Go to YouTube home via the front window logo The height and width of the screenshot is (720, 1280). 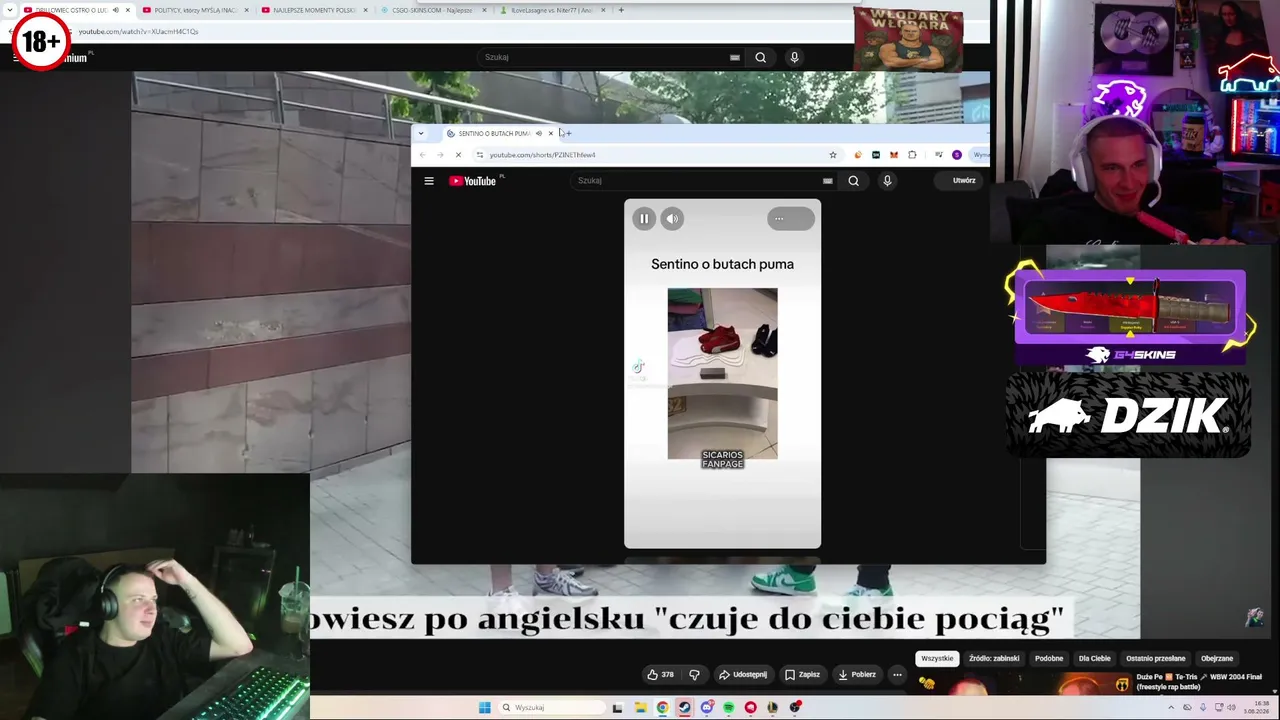[473, 181]
